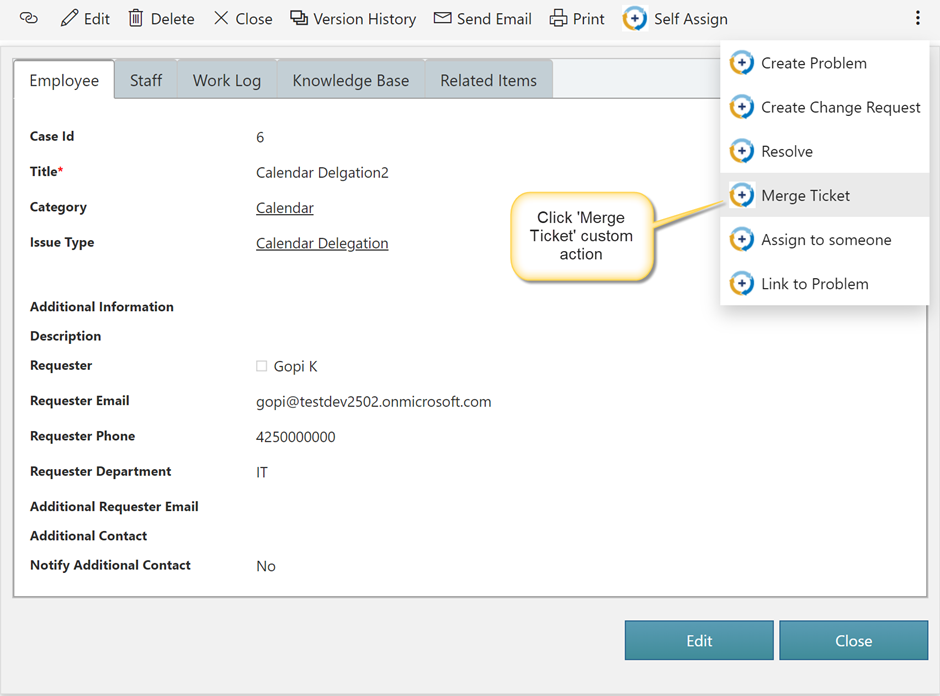This screenshot has width=940, height=696.
Task: Choose Create Problem in dropdown menu
Action: click(x=813, y=63)
